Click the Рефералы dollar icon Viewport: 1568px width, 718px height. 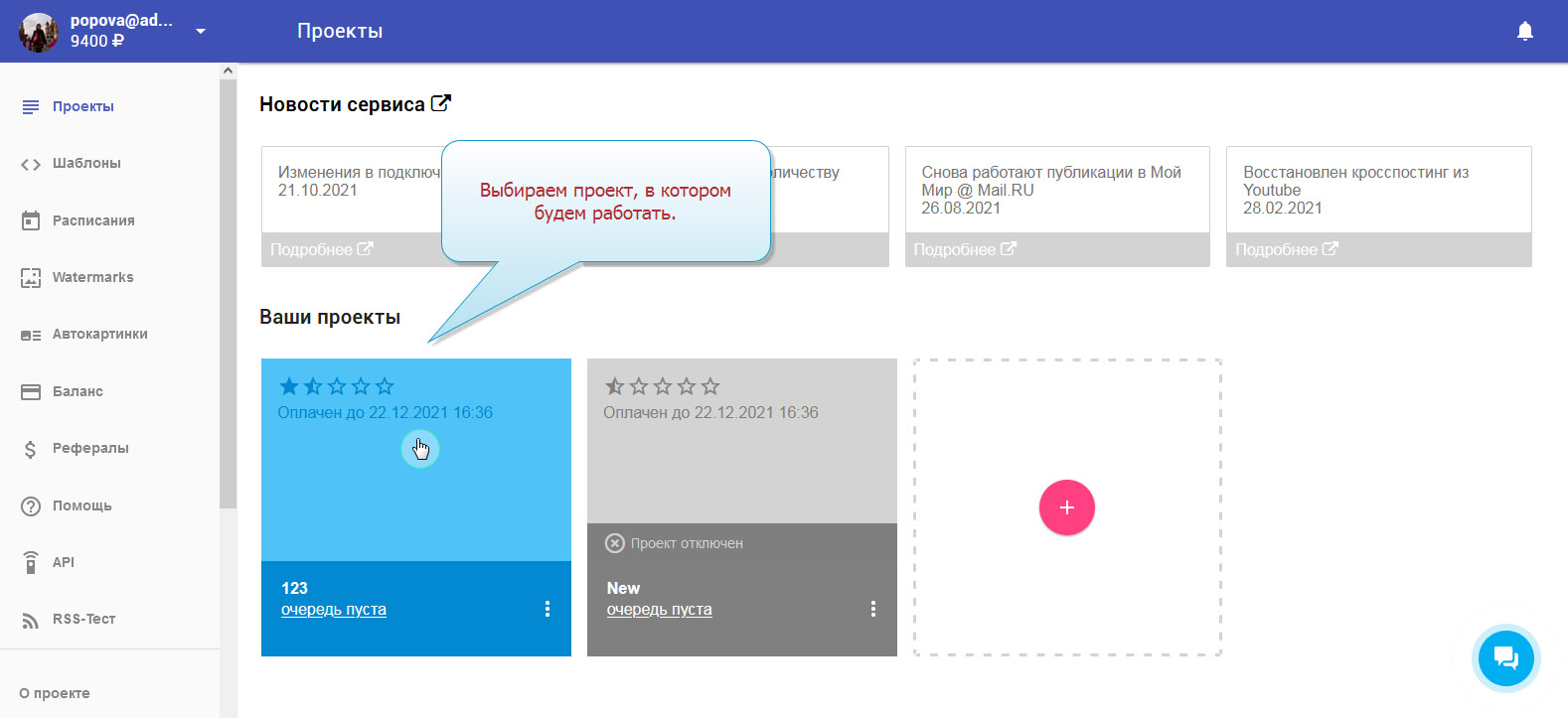[x=31, y=449]
